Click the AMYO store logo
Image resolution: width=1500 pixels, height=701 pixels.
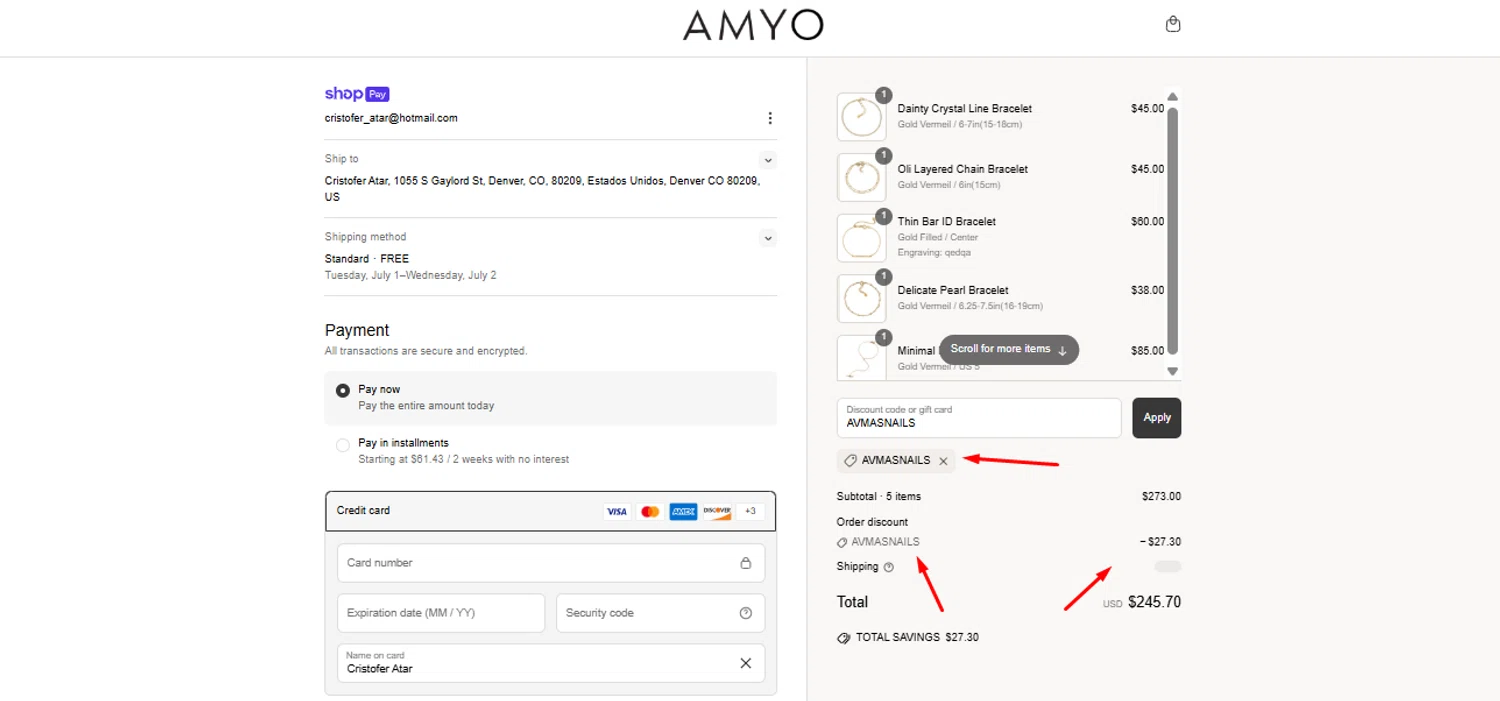click(x=753, y=25)
